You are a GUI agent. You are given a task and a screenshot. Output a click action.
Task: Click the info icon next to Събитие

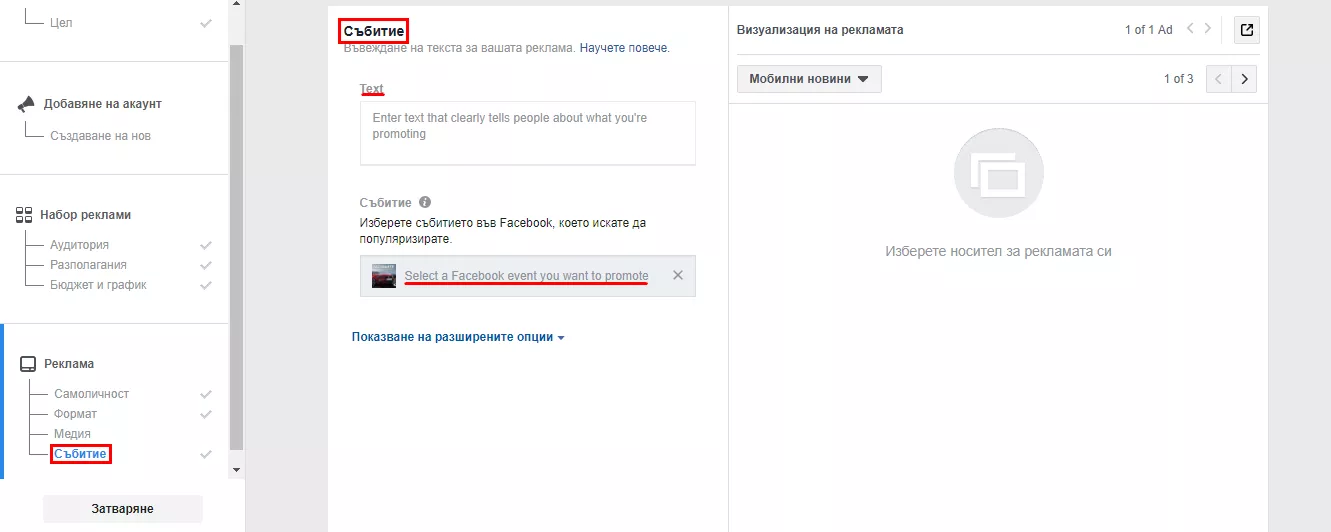click(425, 202)
